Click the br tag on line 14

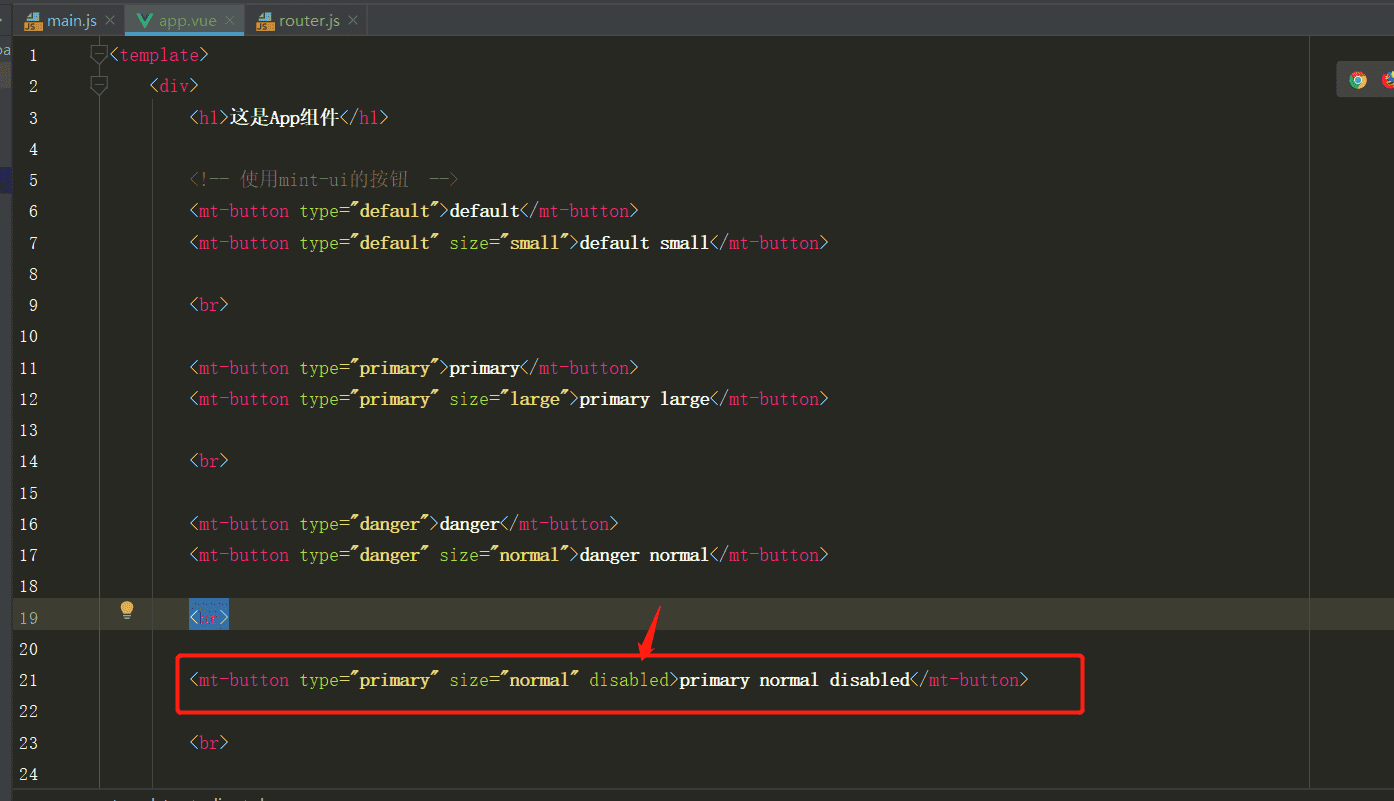(209, 461)
